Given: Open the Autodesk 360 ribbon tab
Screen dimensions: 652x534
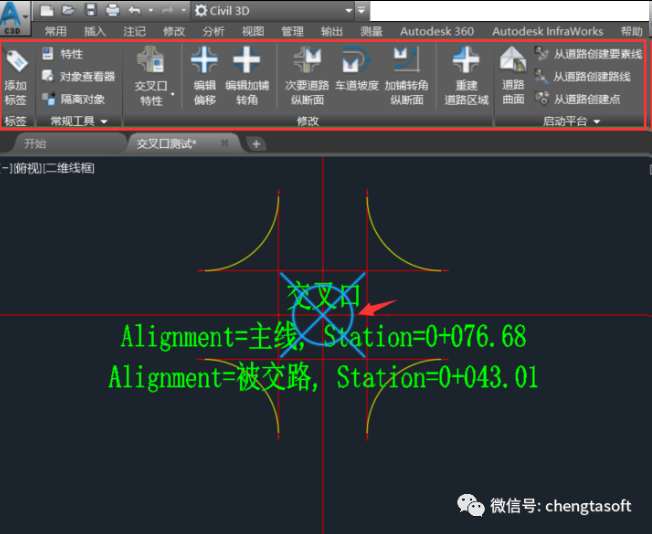Looking at the screenshot, I should (x=437, y=31).
